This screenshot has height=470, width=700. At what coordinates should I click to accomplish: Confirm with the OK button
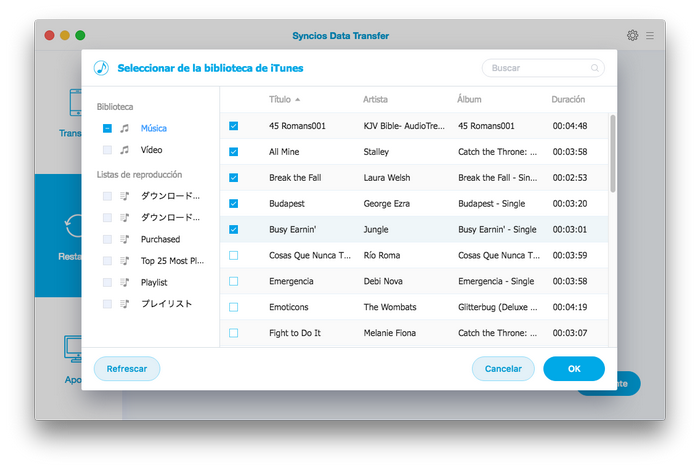coord(574,369)
